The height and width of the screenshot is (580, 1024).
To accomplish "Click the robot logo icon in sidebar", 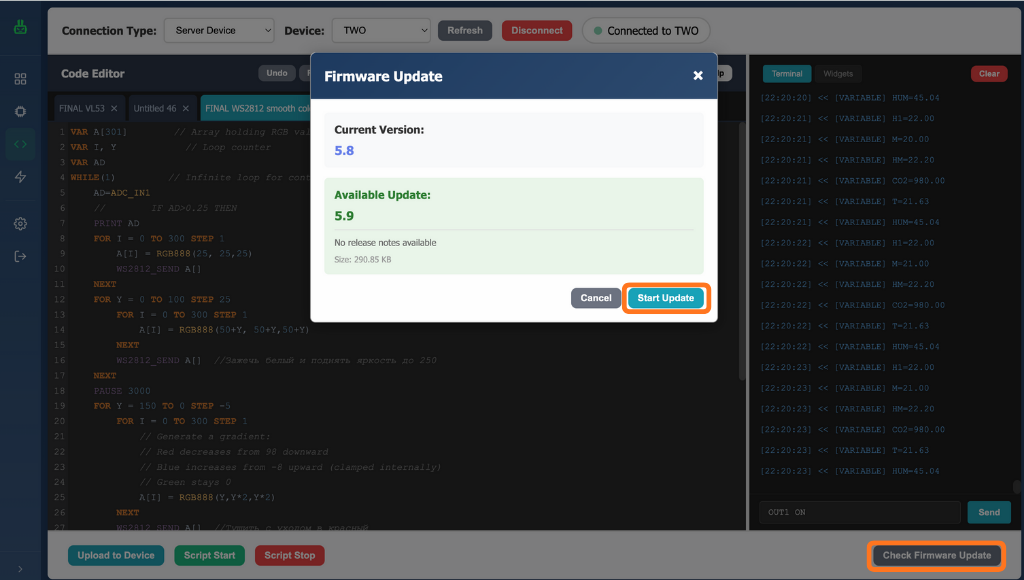I will pos(20,29).
